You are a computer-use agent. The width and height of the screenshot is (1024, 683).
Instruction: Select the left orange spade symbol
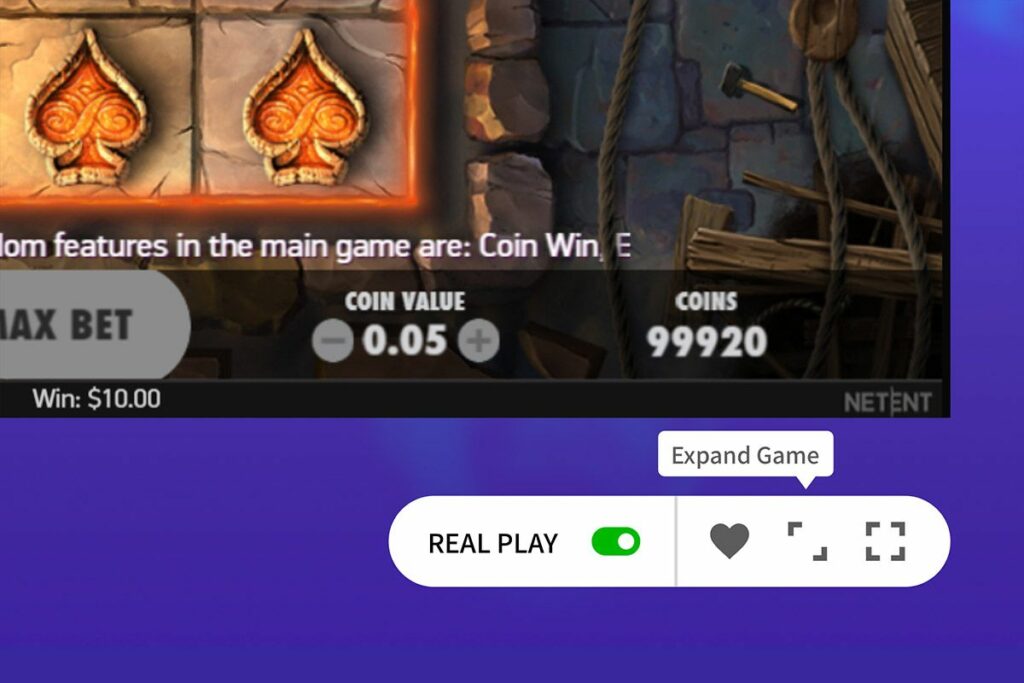pyautogui.click(x=88, y=108)
